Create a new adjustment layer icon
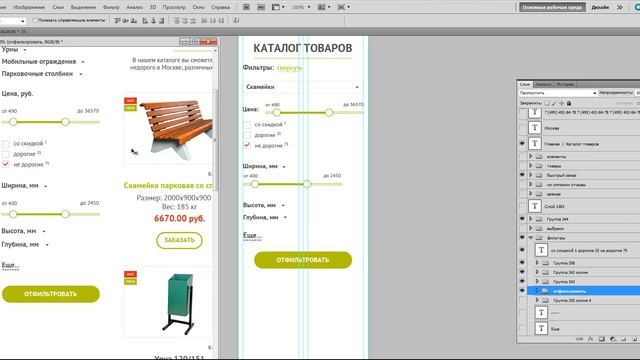This screenshot has height=360, width=640. [x=613, y=339]
